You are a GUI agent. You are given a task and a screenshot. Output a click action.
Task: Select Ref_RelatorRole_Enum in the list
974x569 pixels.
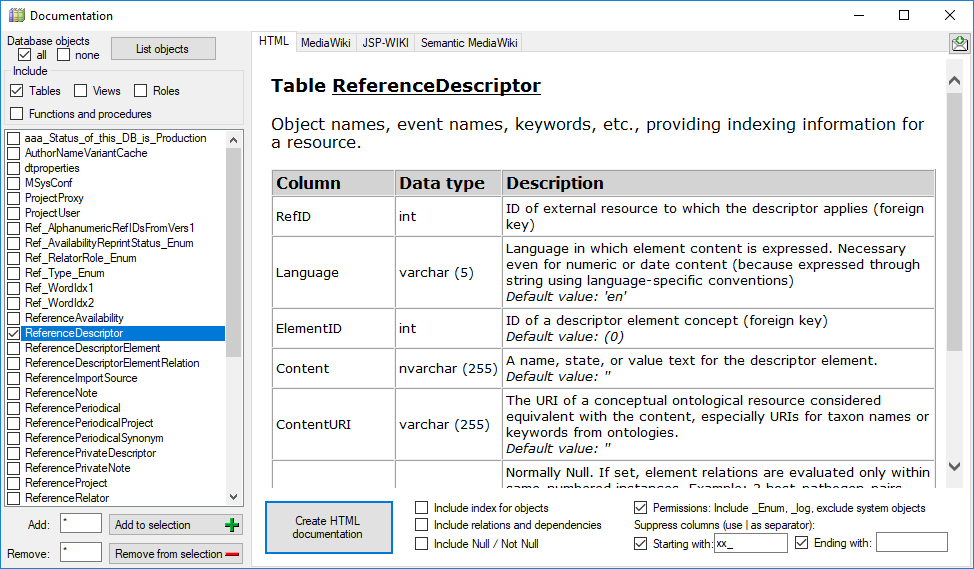pos(81,258)
